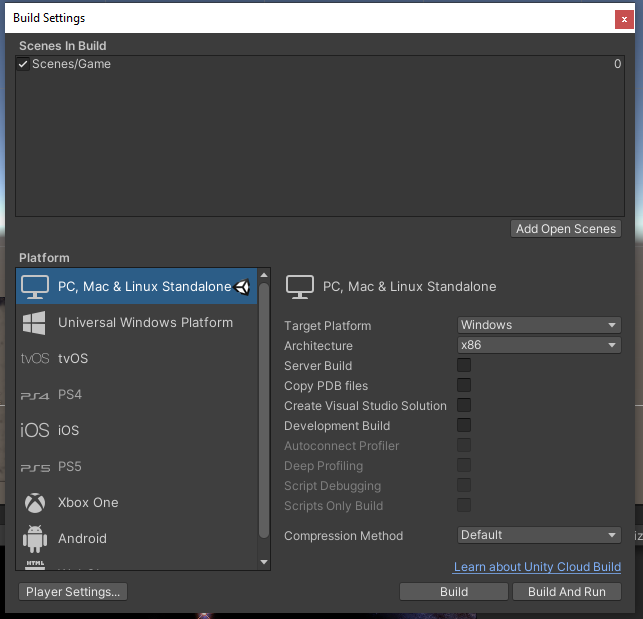Enable the Copy PDB files checkbox
This screenshot has height=619, width=643.
coord(464,385)
